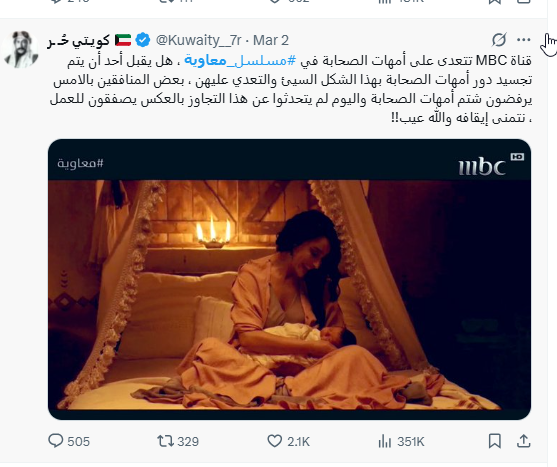The height and width of the screenshot is (467, 557).
Task: Repost the tweet with 329 reposts
Action: [x=165, y=441]
